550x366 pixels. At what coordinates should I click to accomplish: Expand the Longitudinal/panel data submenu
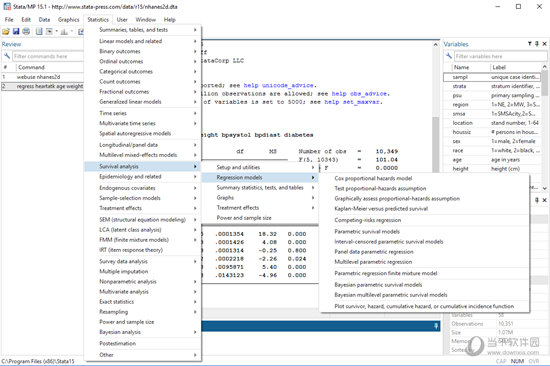pos(143,145)
